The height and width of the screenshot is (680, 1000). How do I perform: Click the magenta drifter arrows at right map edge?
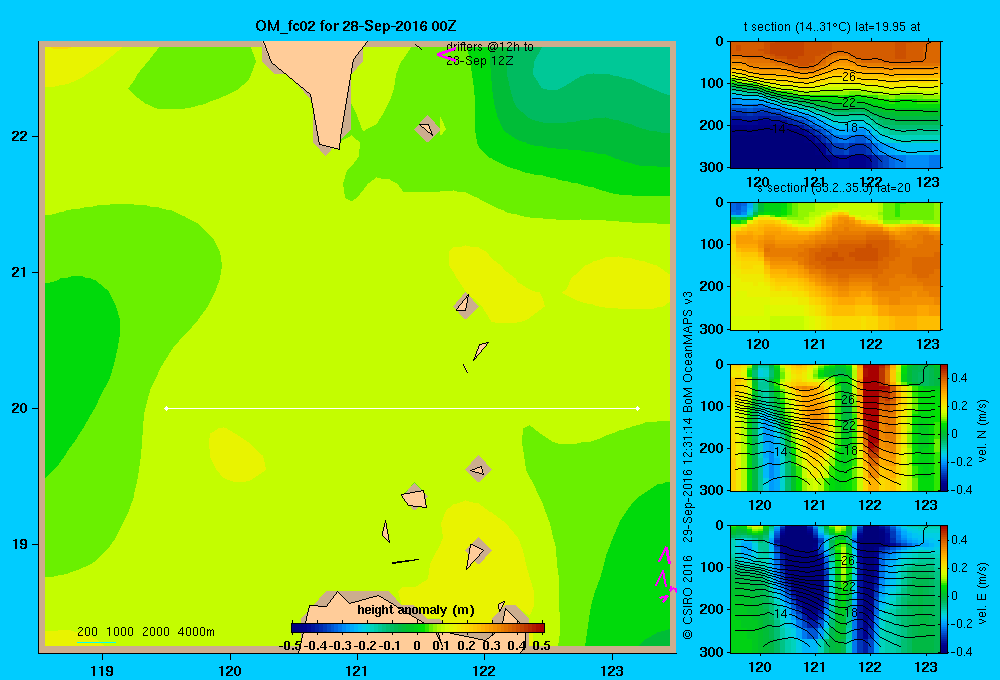[x=666, y=574]
